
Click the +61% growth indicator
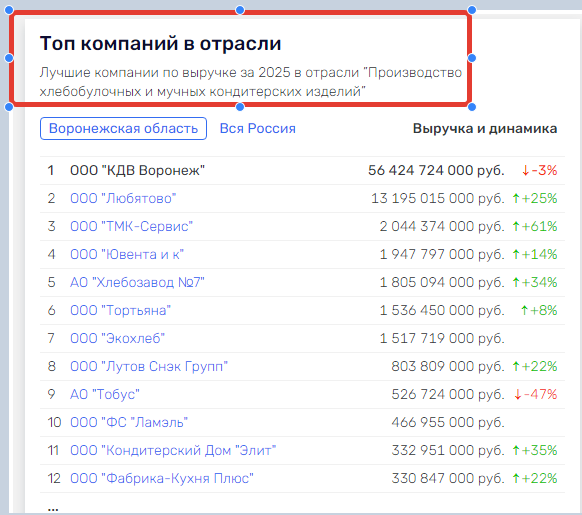[535, 226]
